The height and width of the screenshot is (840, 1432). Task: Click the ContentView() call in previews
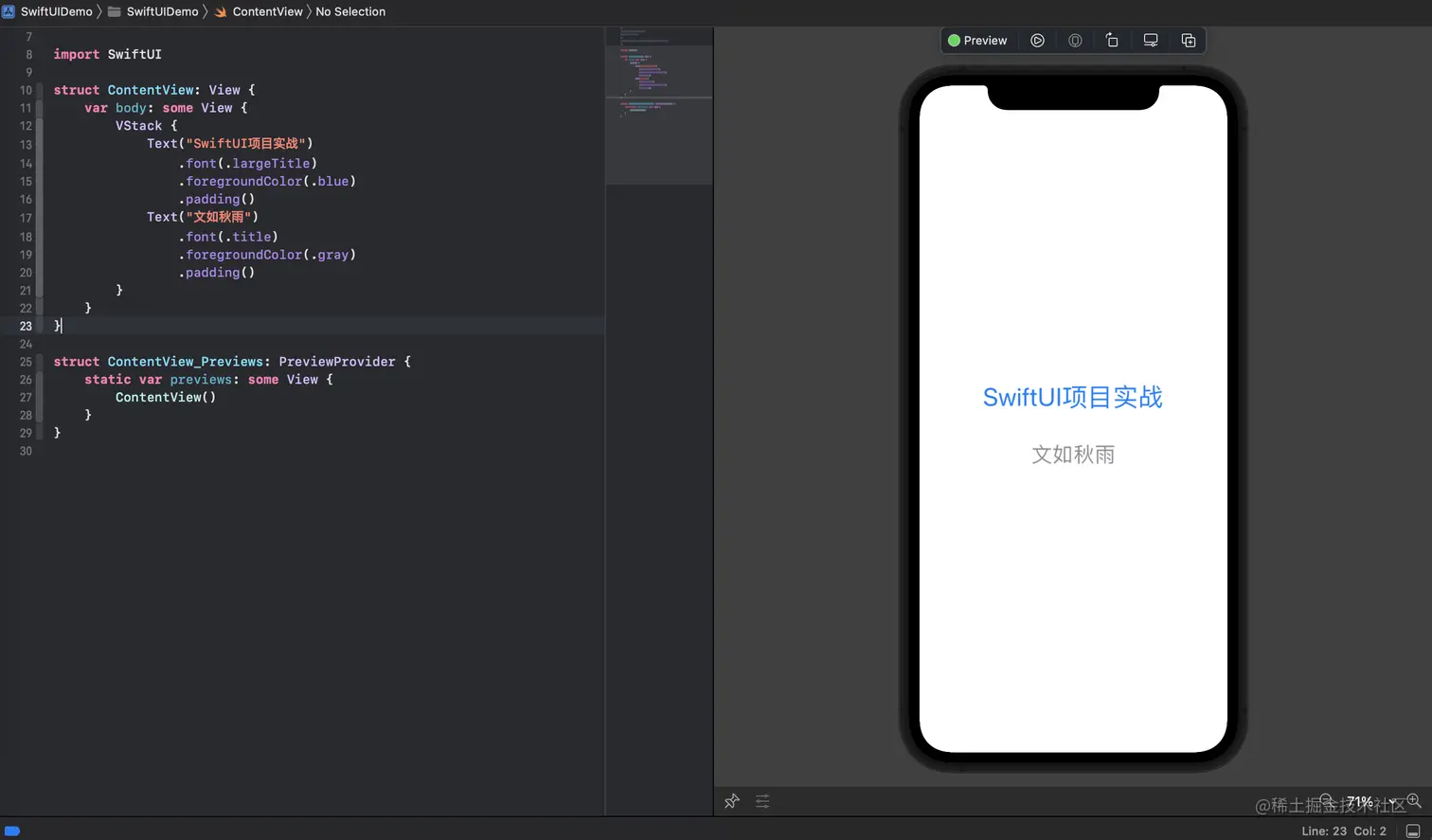[166, 398]
